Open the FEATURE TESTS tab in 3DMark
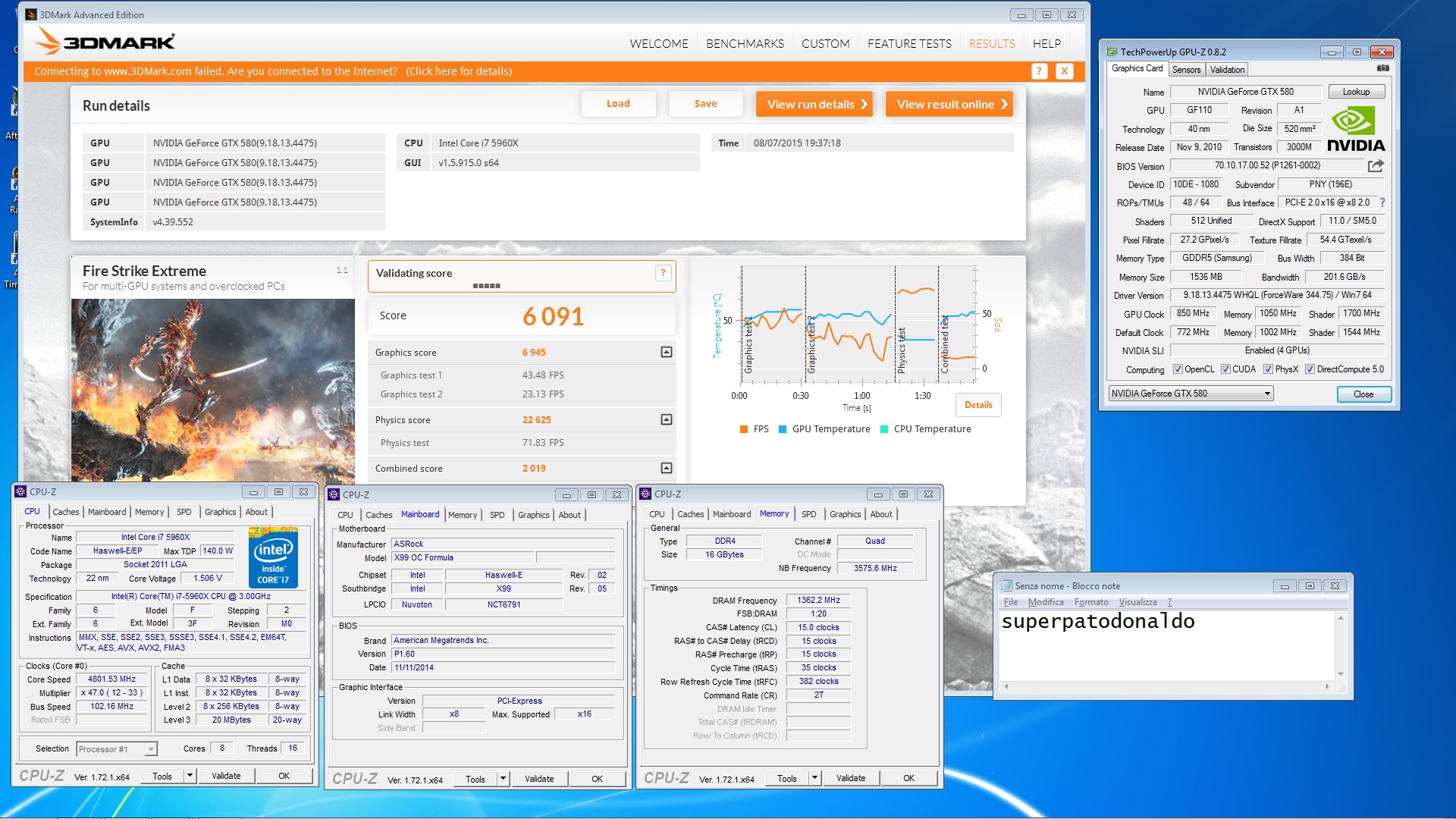 coord(909,44)
